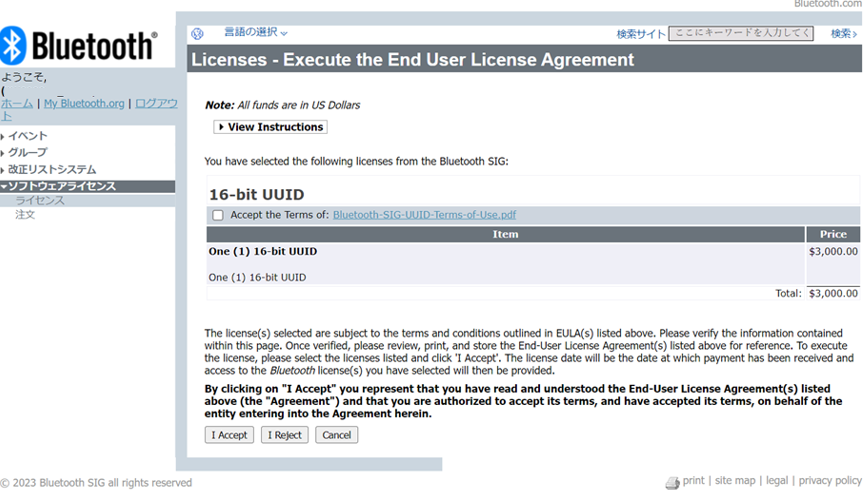Screen dimensions: 867x490
Task: Click the keyword search input field
Action: [x=741, y=33]
